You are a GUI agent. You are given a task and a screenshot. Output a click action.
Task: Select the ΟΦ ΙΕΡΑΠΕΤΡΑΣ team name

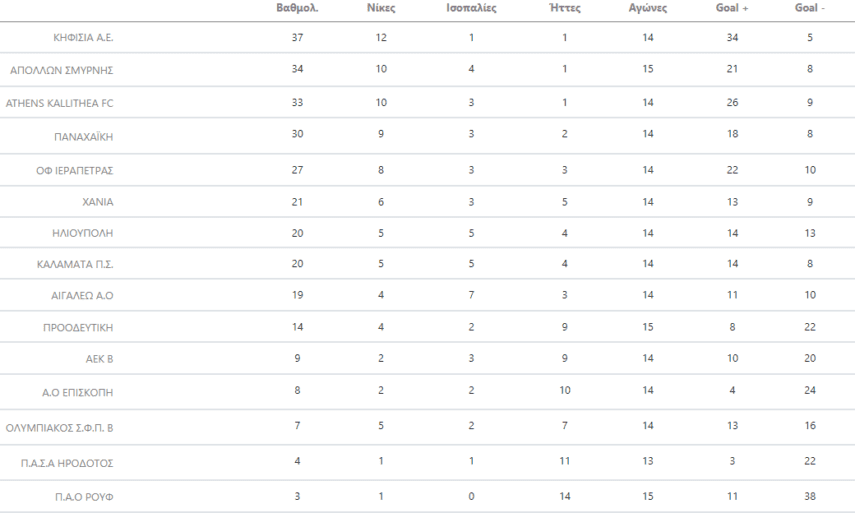pos(74,171)
